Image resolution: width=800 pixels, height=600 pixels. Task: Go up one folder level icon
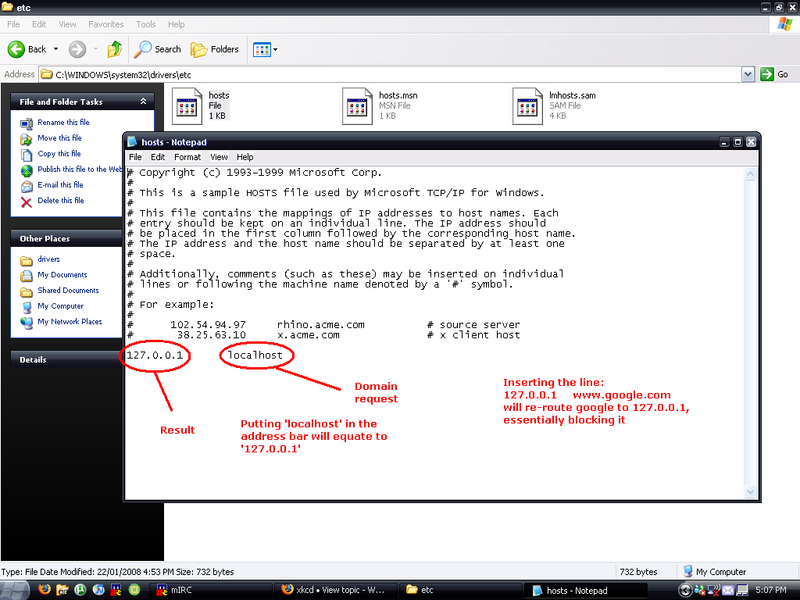pos(115,49)
